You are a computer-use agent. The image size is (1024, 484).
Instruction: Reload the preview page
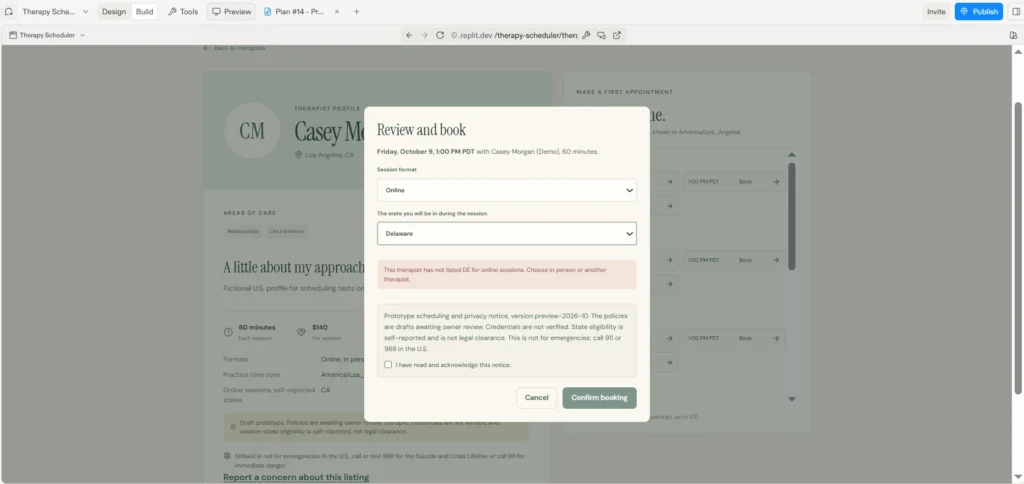pyautogui.click(x=440, y=35)
